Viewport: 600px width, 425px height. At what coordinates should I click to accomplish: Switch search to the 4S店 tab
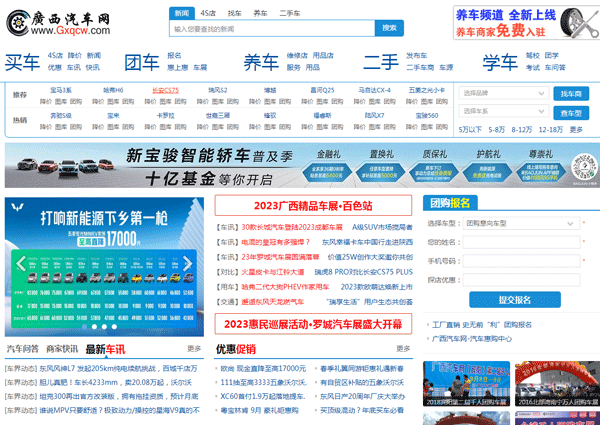point(208,13)
